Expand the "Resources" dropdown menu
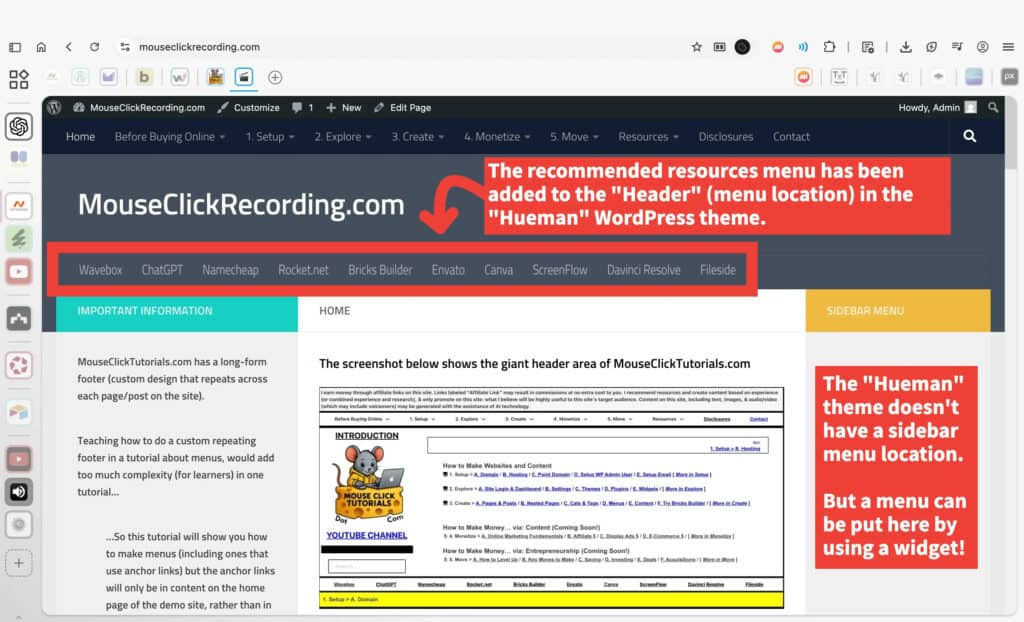Screen dimensions: 1024x622 tap(648, 137)
